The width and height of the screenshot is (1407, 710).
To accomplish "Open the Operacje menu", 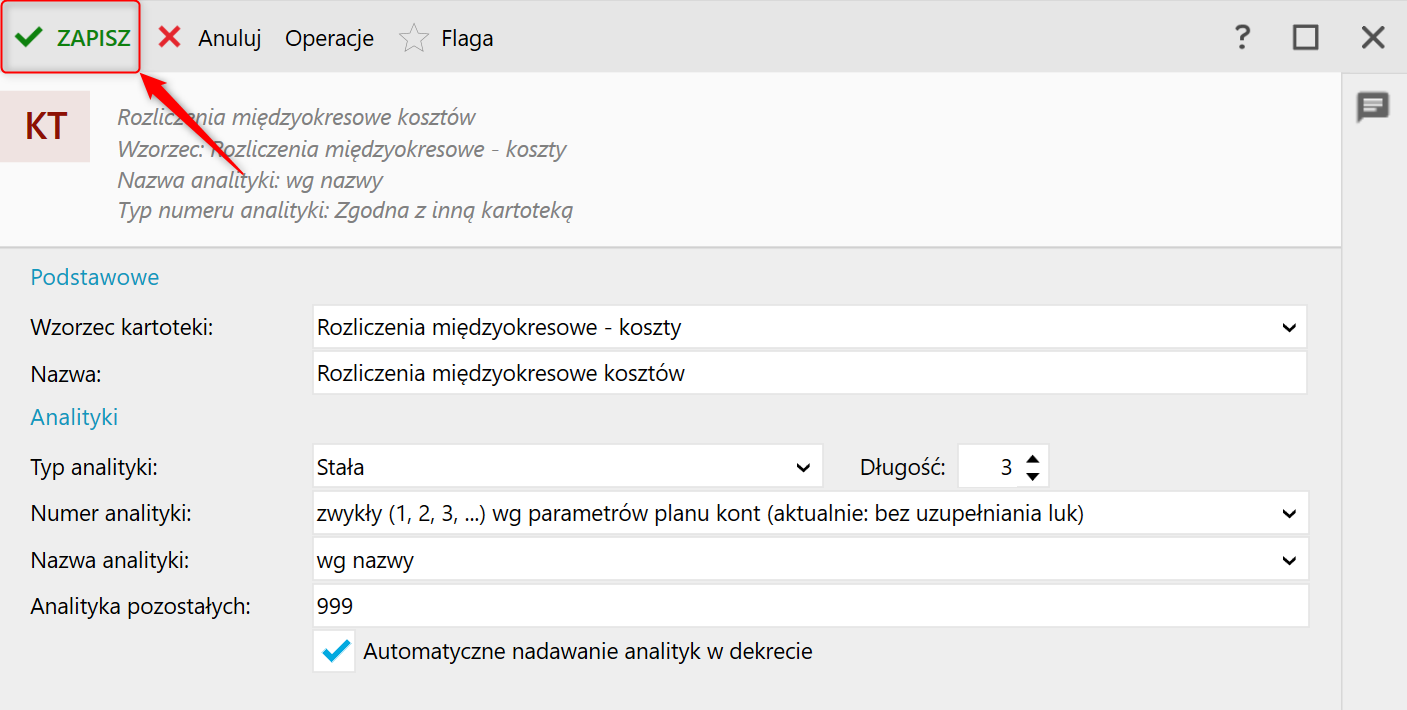I will click(x=329, y=38).
